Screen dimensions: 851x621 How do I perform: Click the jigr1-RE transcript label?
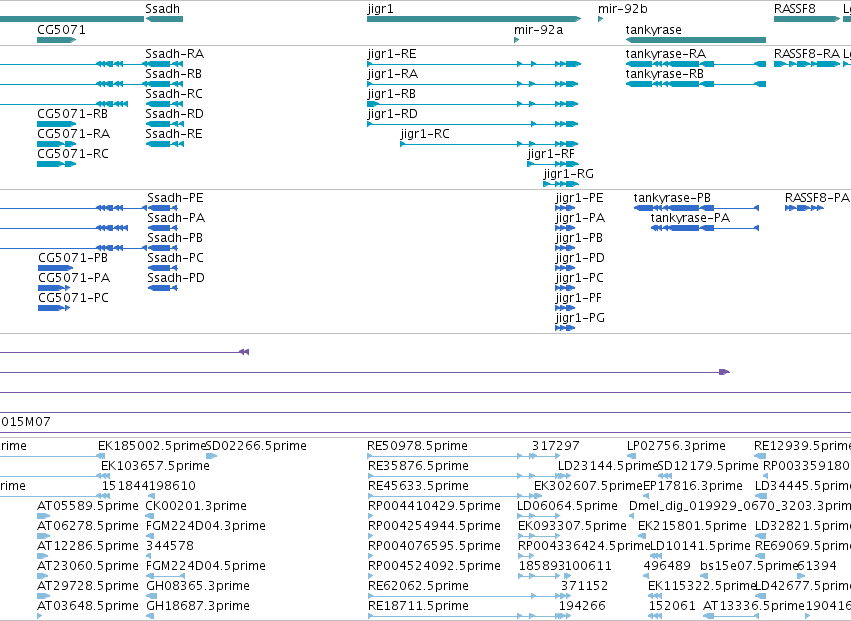click(x=392, y=54)
